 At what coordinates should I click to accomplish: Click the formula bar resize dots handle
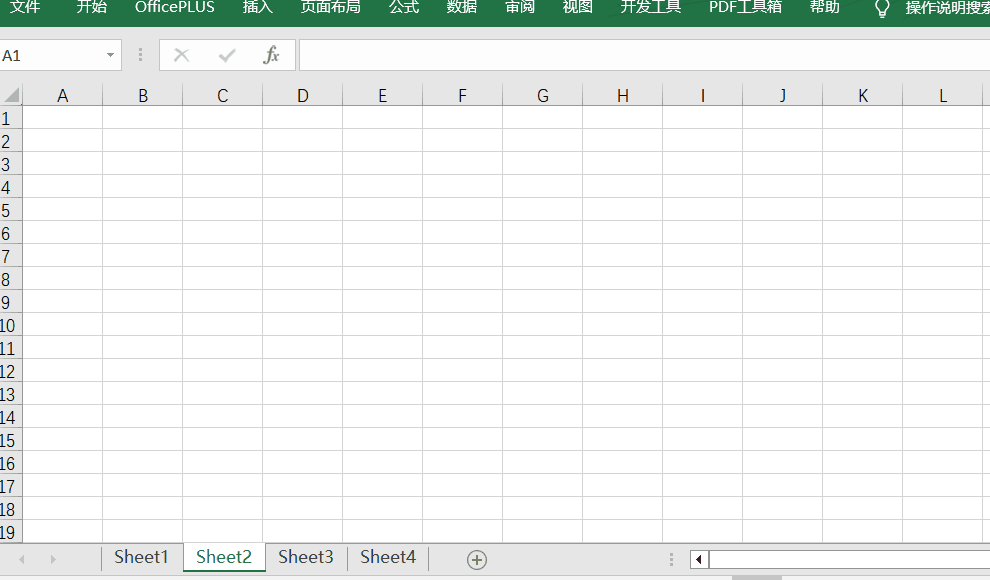(x=140, y=56)
